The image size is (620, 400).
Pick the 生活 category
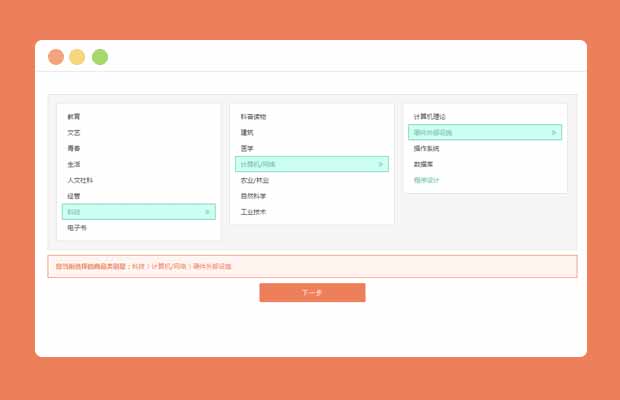[x=74, y=164]
